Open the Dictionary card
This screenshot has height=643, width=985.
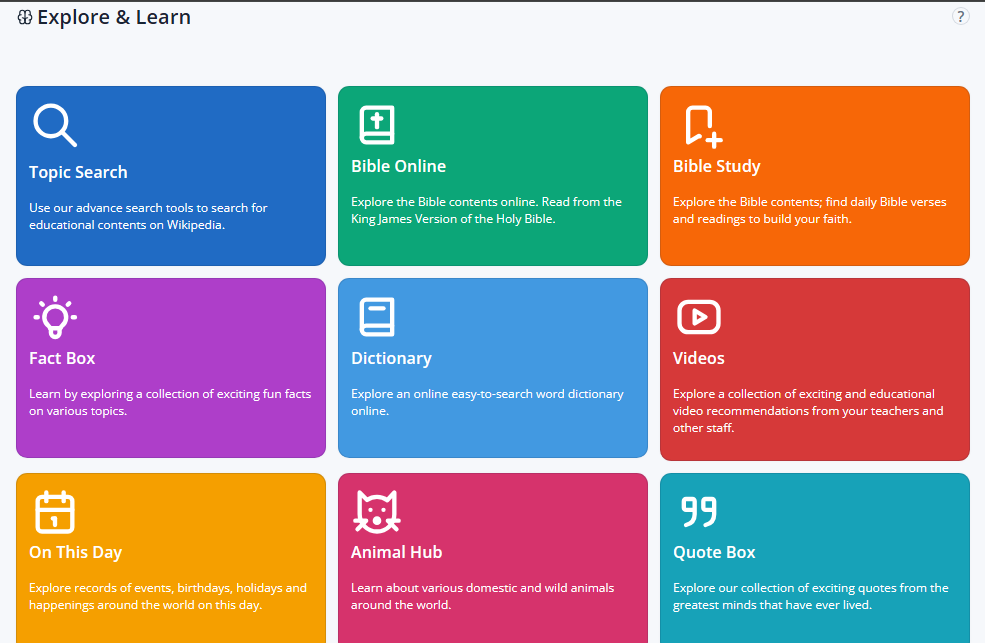coord(492,368)
